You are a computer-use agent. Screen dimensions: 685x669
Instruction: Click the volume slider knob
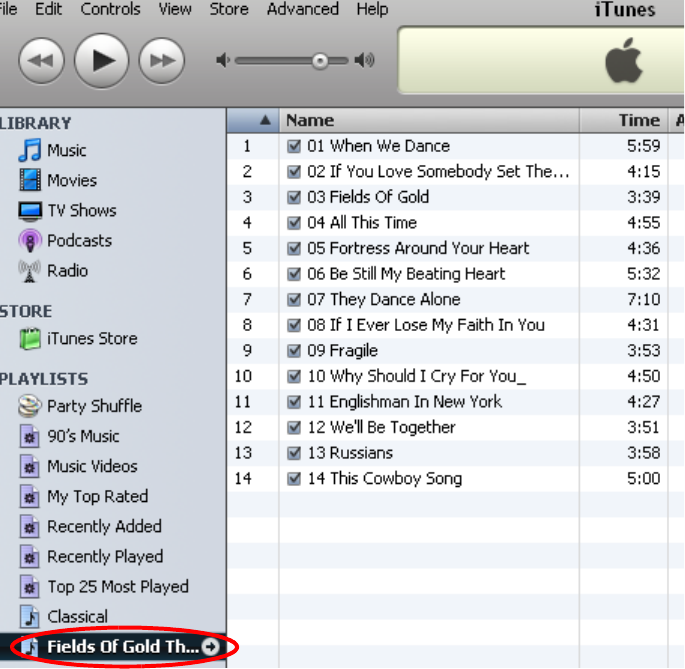click(x=320, y=61)
